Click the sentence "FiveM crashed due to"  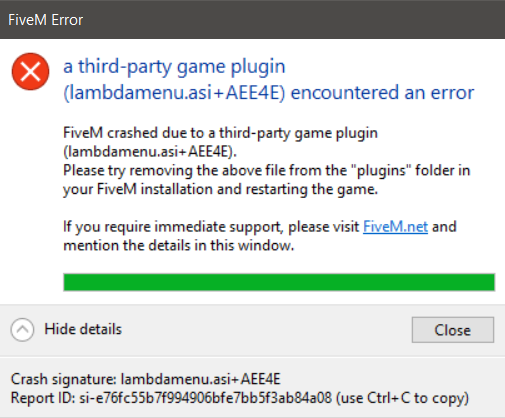click(134, 133)
